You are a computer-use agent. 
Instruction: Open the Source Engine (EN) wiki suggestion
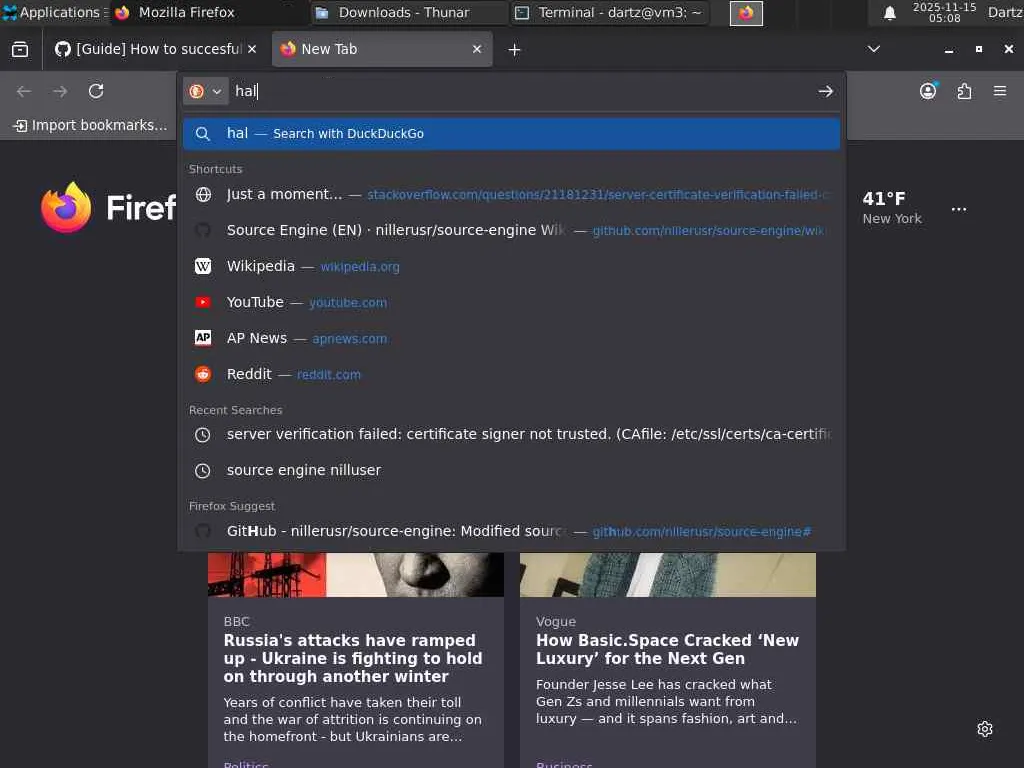pos(511,231)
